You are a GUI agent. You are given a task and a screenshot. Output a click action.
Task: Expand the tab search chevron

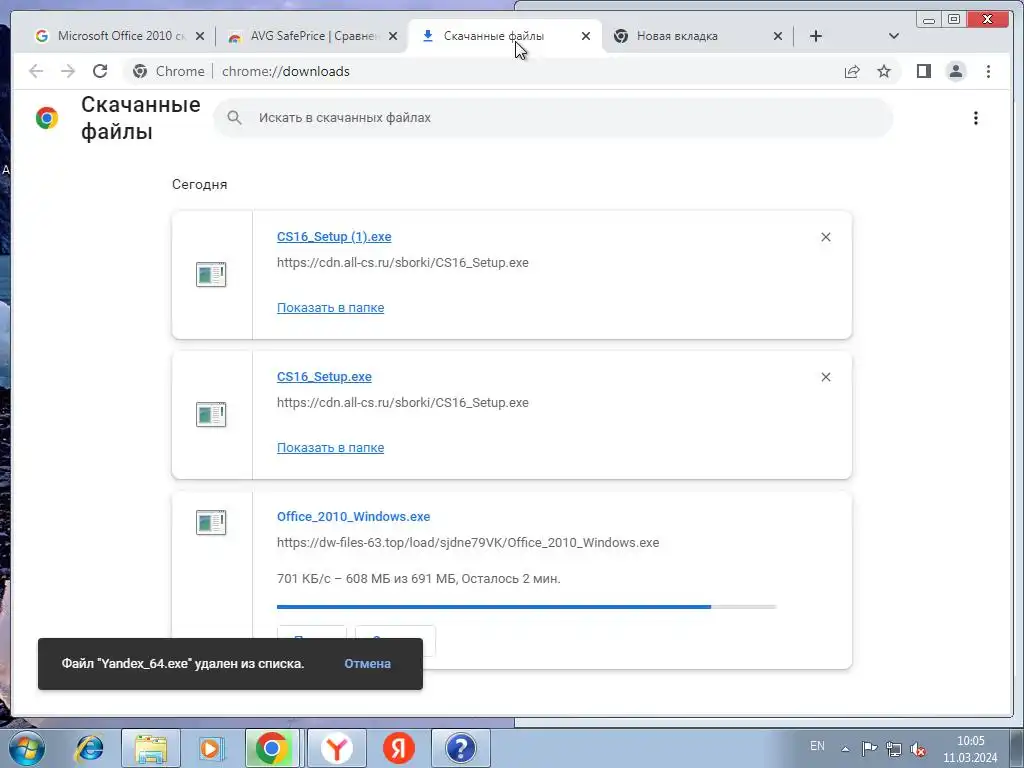pos(893,37)
